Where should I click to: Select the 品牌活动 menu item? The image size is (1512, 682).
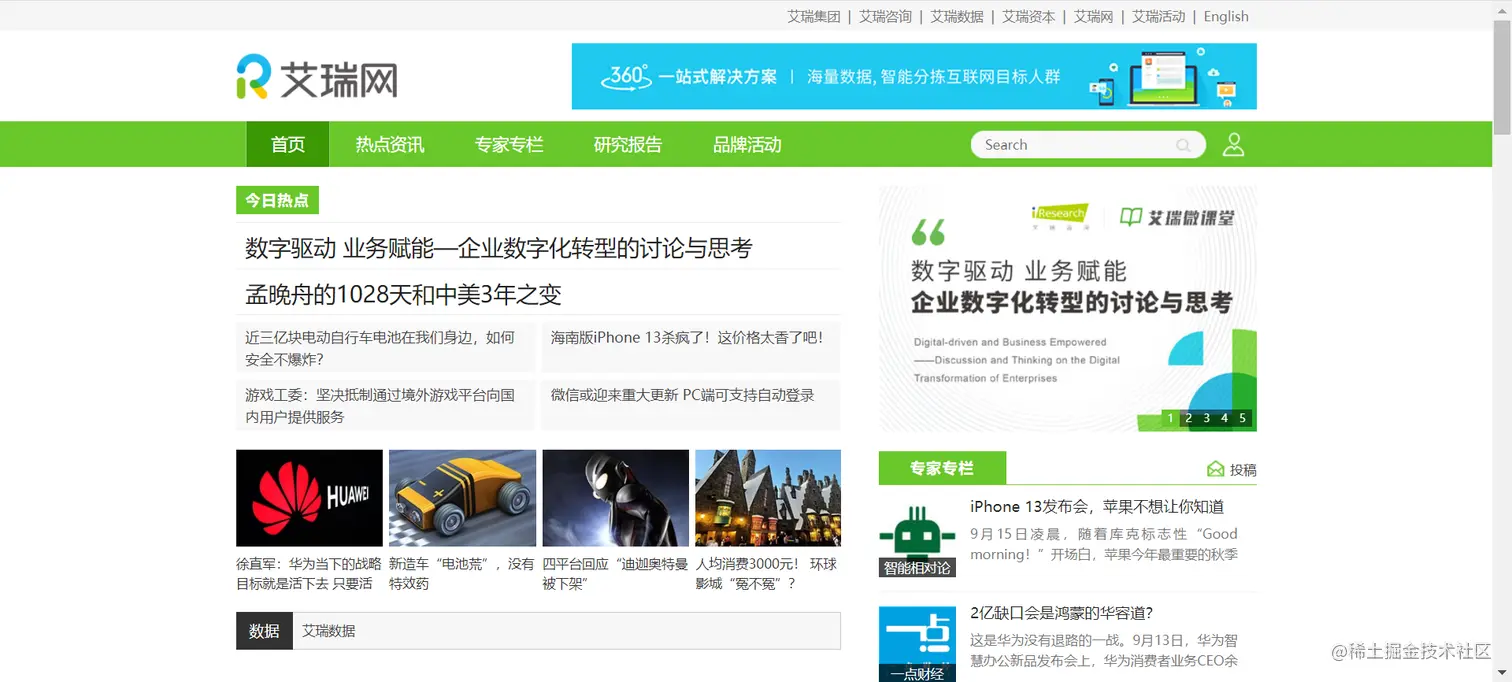[x=746, y=144]
